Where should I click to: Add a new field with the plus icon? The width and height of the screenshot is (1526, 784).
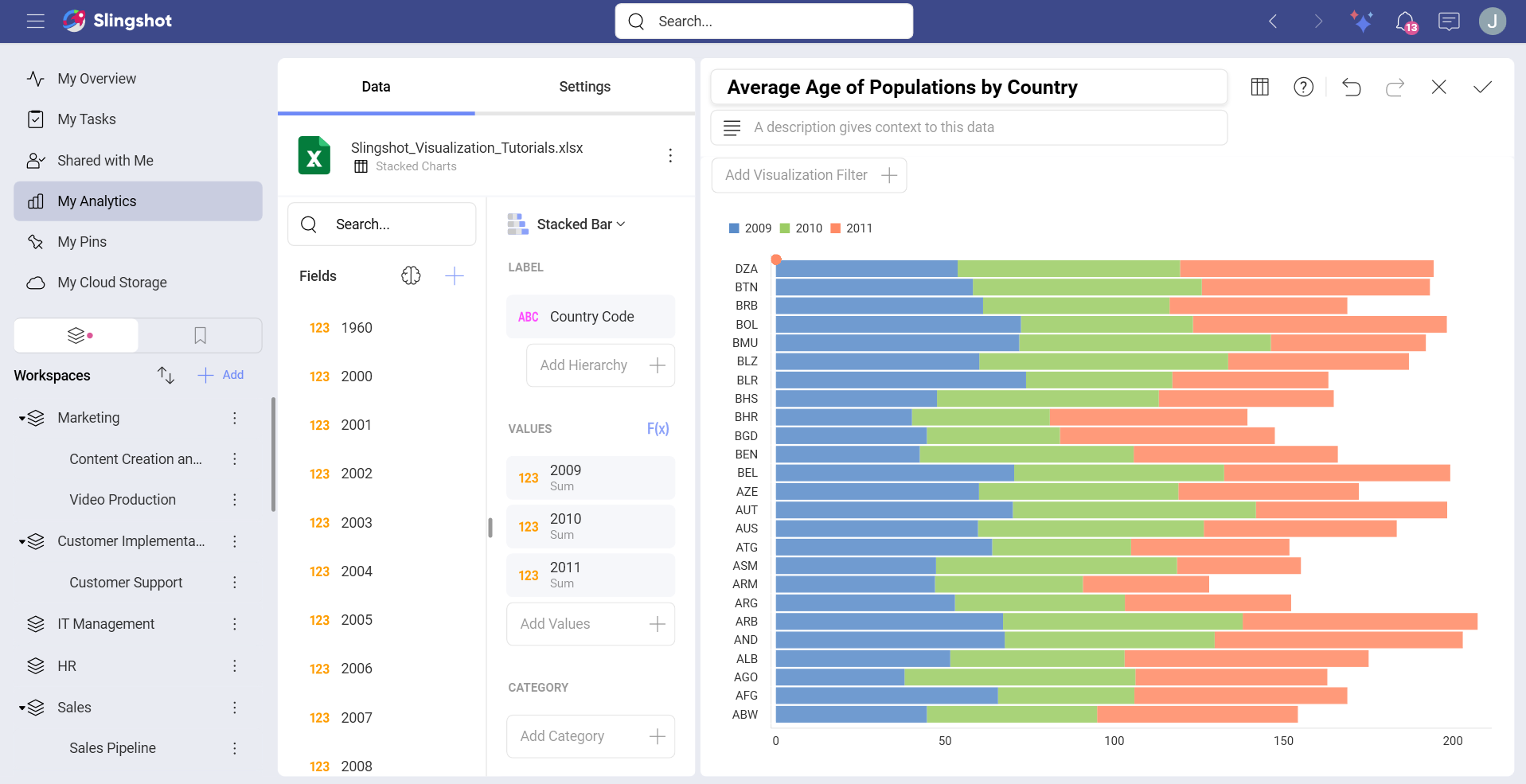455,275
